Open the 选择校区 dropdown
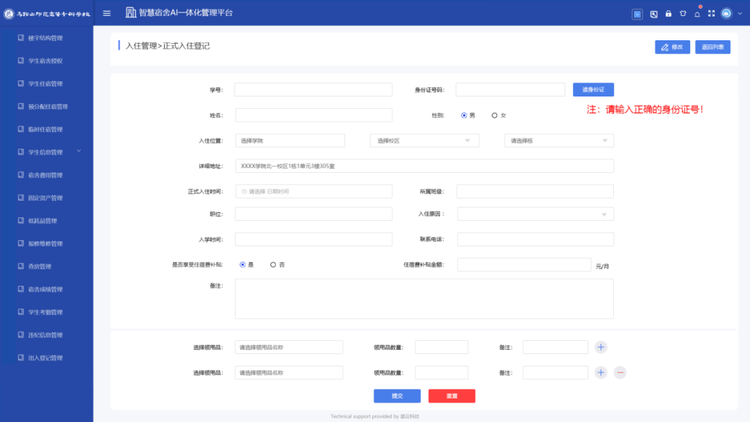 click(x=424, y=141)
